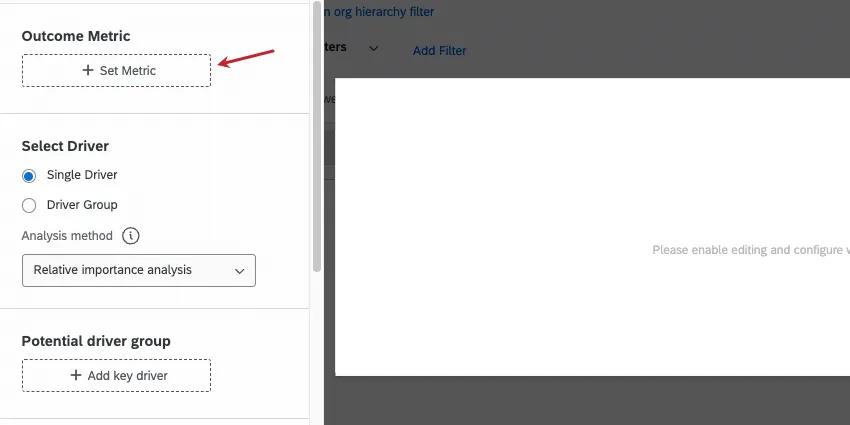The height and width of the screenshot is (425, 850).
Task: Expand the Filters chevron near Add Filter
Action: point(373,48)
